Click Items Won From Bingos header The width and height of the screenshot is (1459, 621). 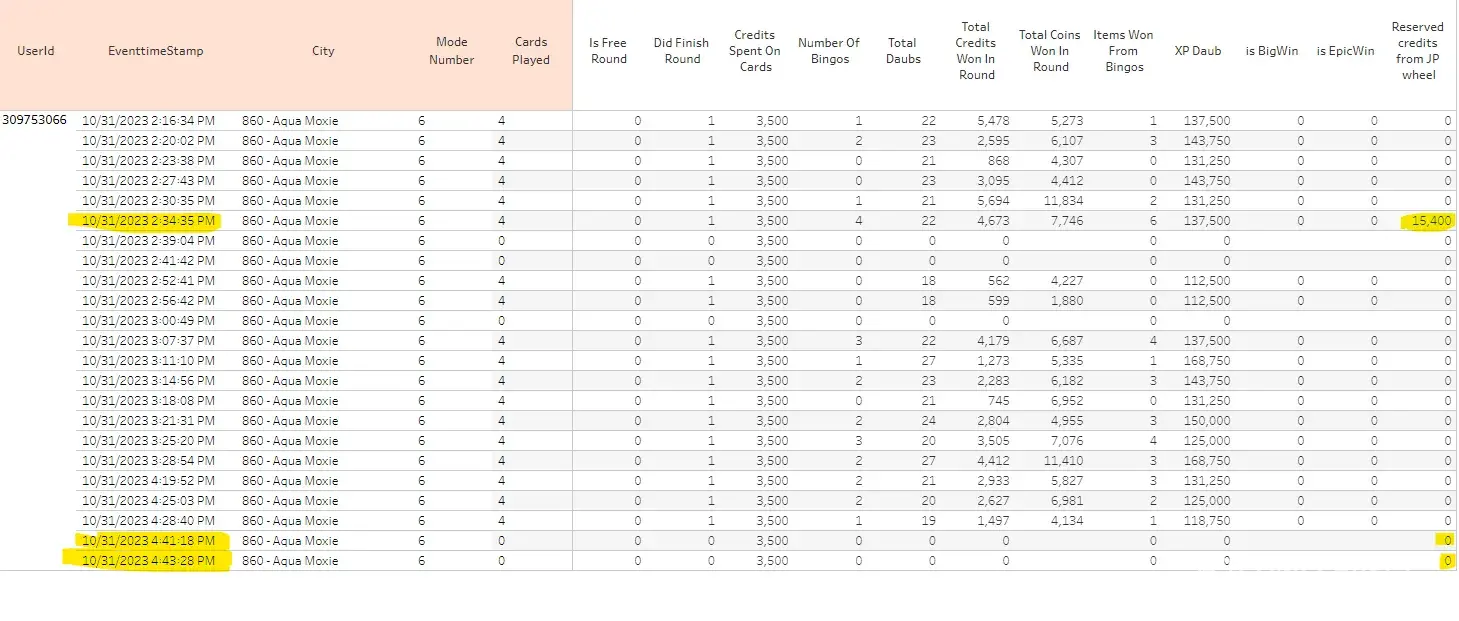[1123, 51]
